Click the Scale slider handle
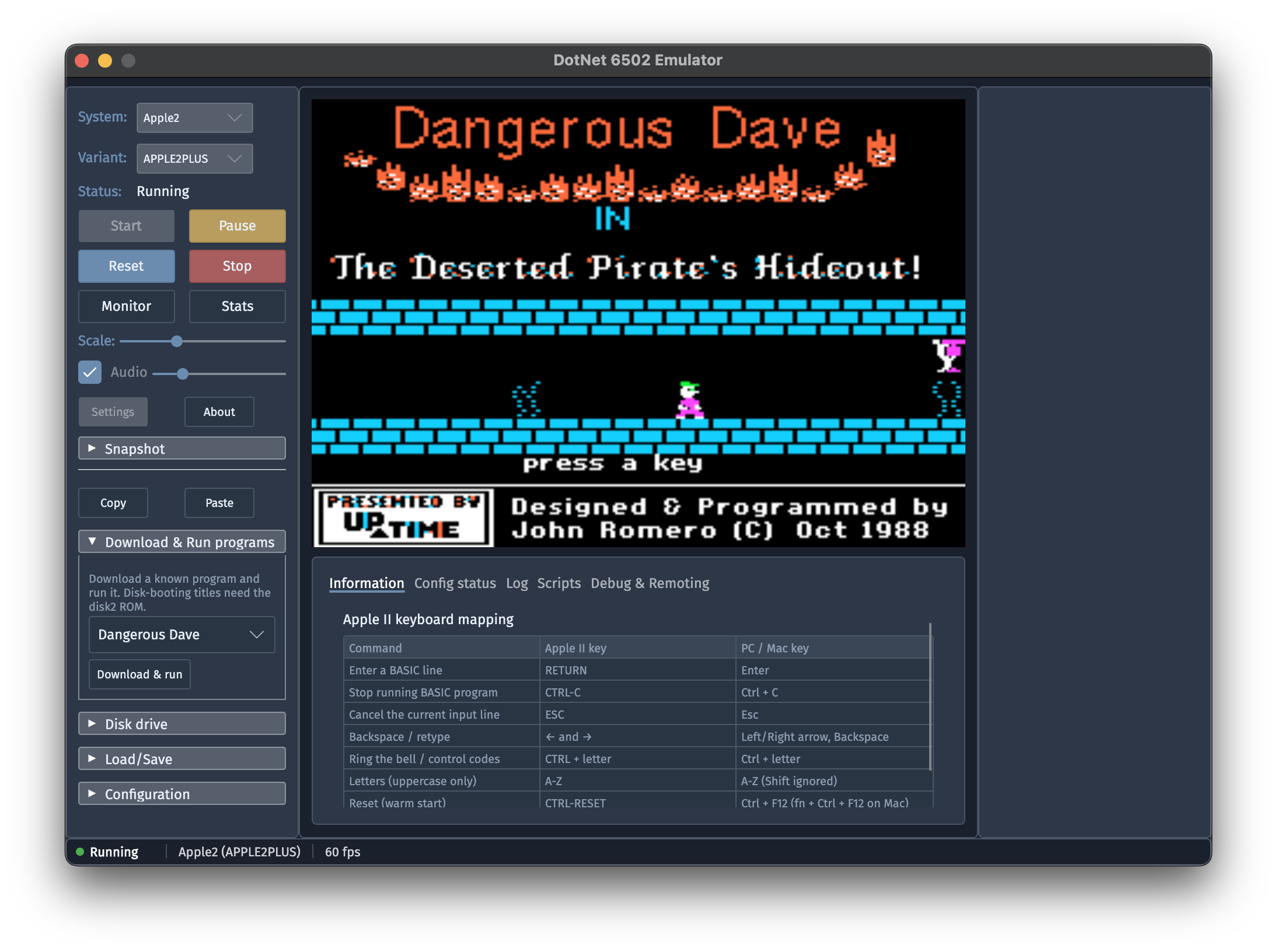 (177, 341)
